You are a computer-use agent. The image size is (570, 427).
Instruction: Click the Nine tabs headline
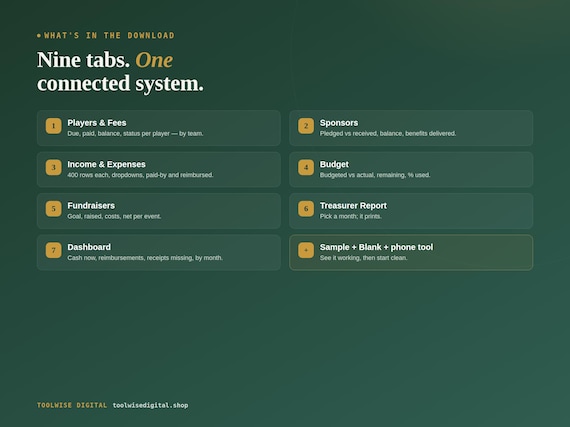click(120, 72)
